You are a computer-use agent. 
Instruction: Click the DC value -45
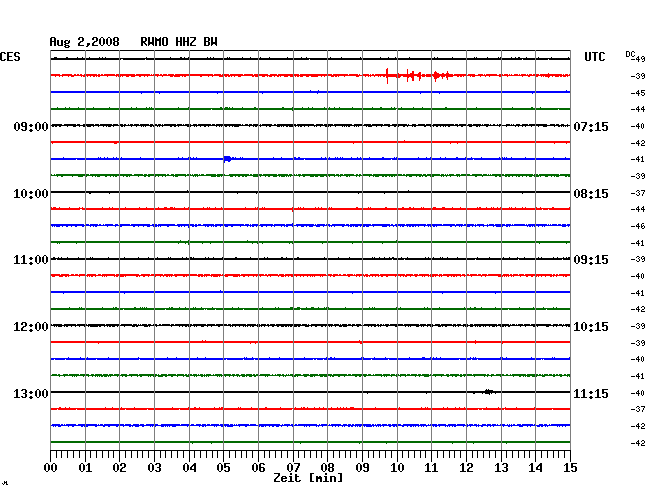coord(638,93)
